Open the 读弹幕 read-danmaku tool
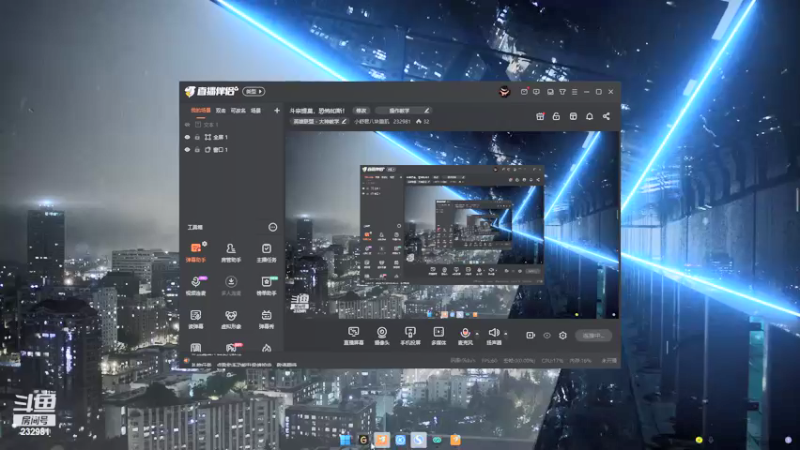The image size is (800, 450). click(195, 319)
